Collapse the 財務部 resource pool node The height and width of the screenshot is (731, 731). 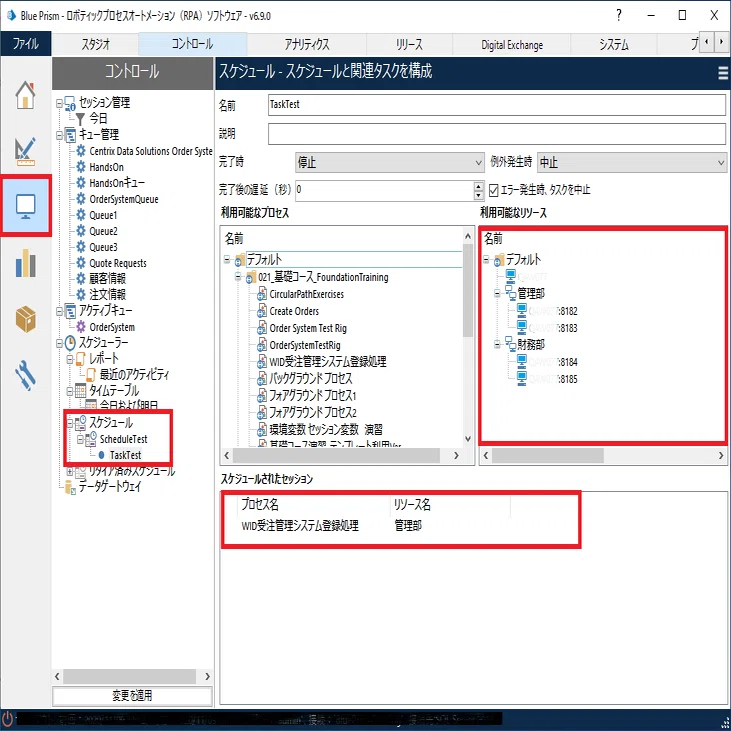(x=497, y=345)
